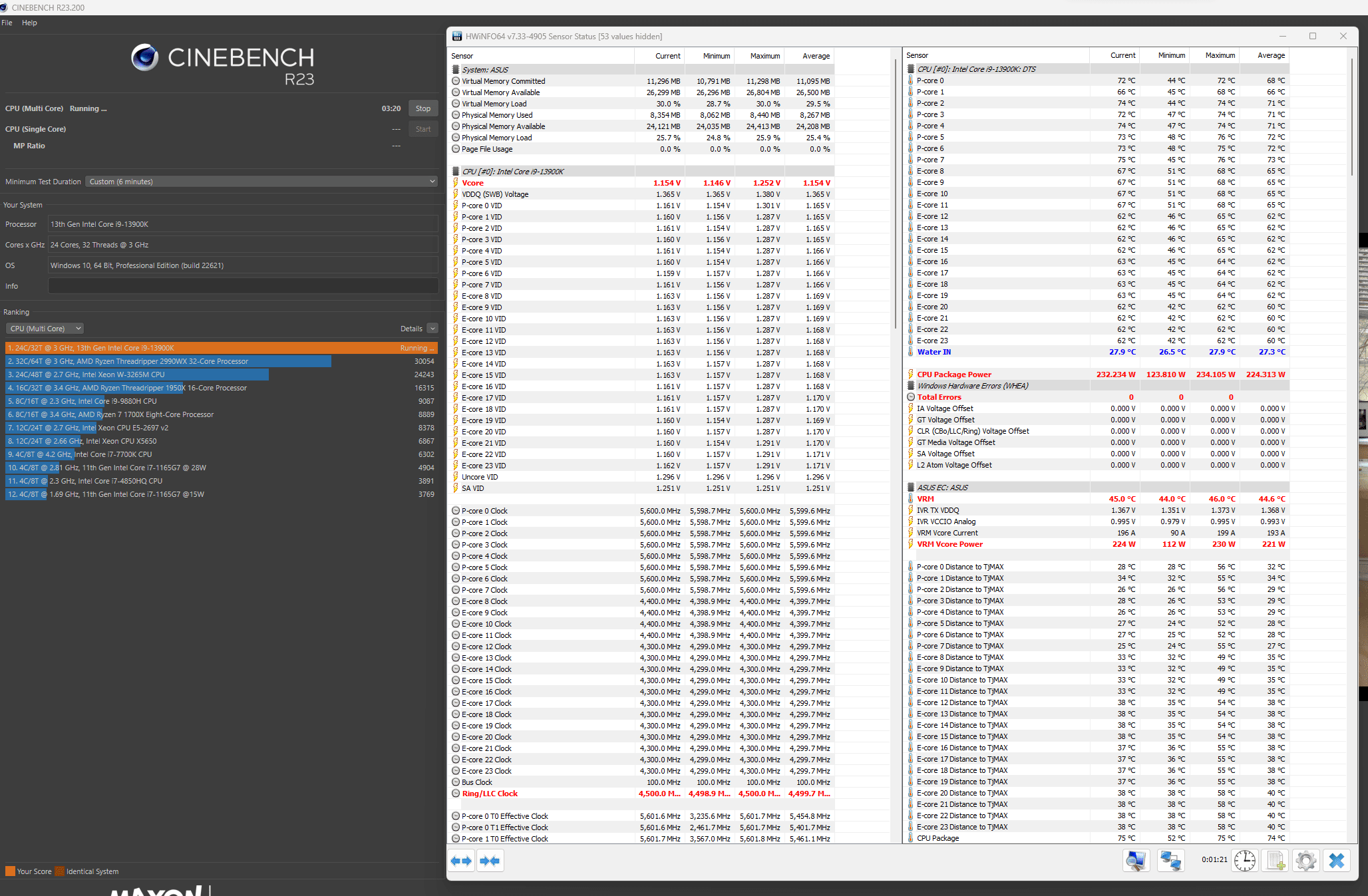The height and width of the screenshot is (896, 1368).
Task: Start logging with the sheet-plus icon
Action: pos(1276,861)
